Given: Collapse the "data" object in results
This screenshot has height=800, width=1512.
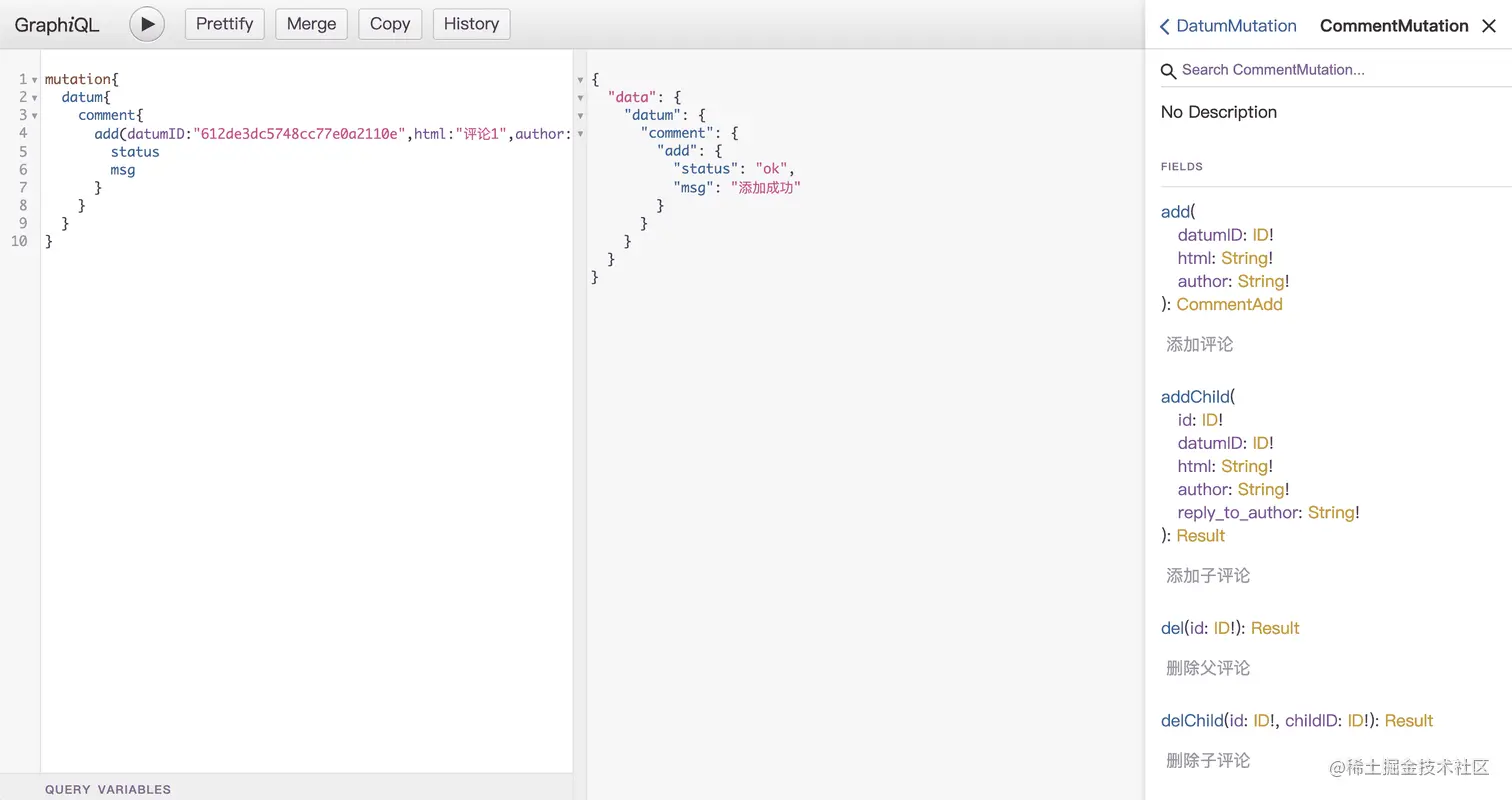Looking at the screenshot, I should (x=580, y=97).
